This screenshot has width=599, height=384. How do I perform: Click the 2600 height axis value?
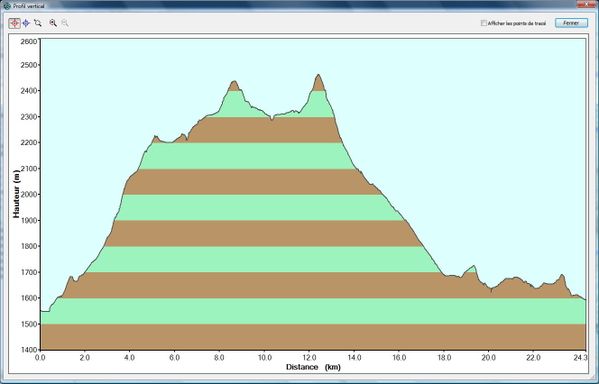click(x=30, y=41)
